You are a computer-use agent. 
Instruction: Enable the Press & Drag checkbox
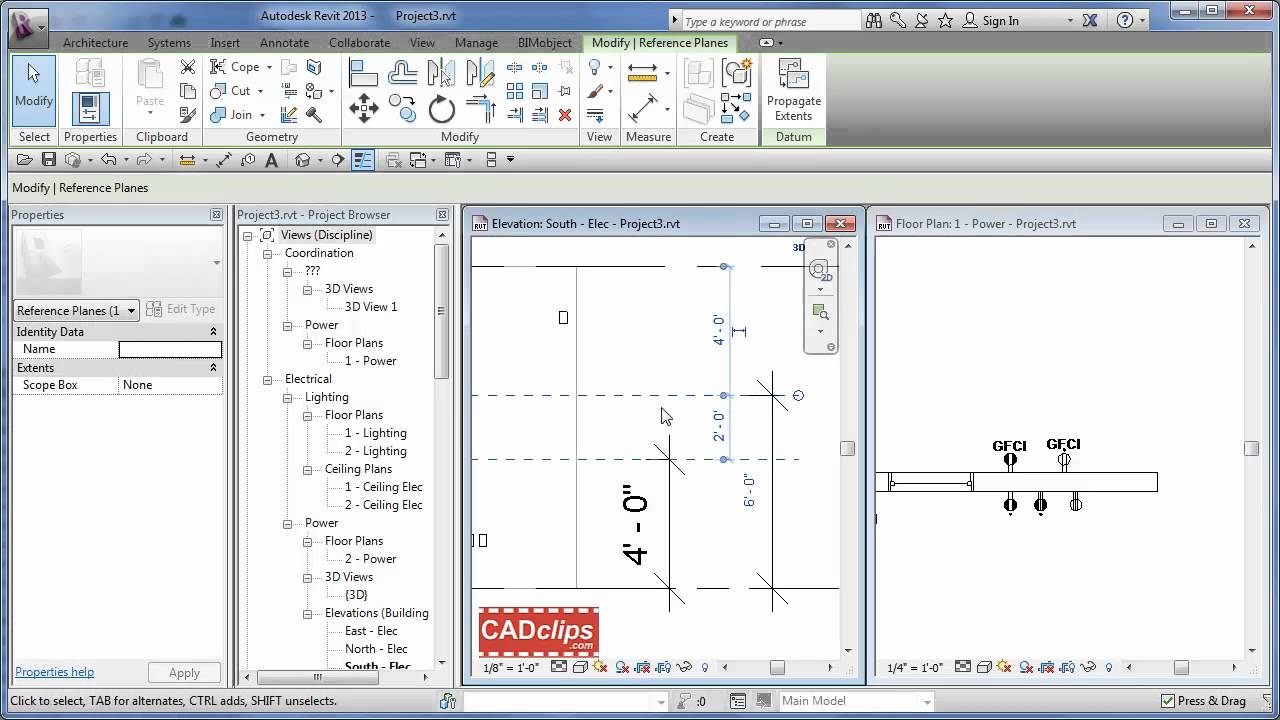point(1168,701)
